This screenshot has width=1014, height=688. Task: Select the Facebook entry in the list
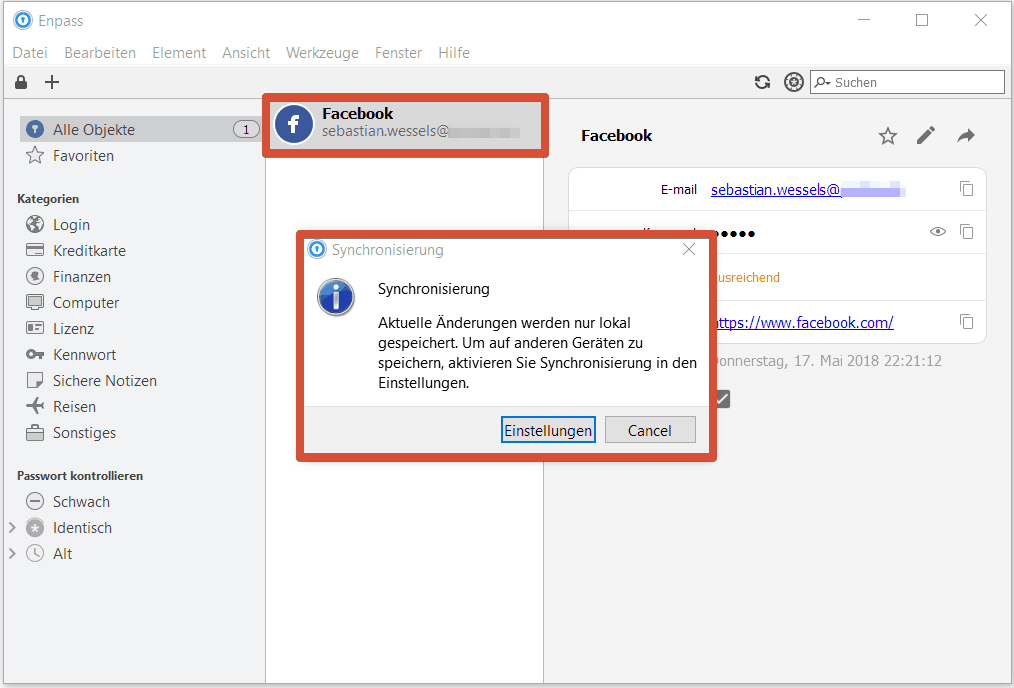coord(405,124)
